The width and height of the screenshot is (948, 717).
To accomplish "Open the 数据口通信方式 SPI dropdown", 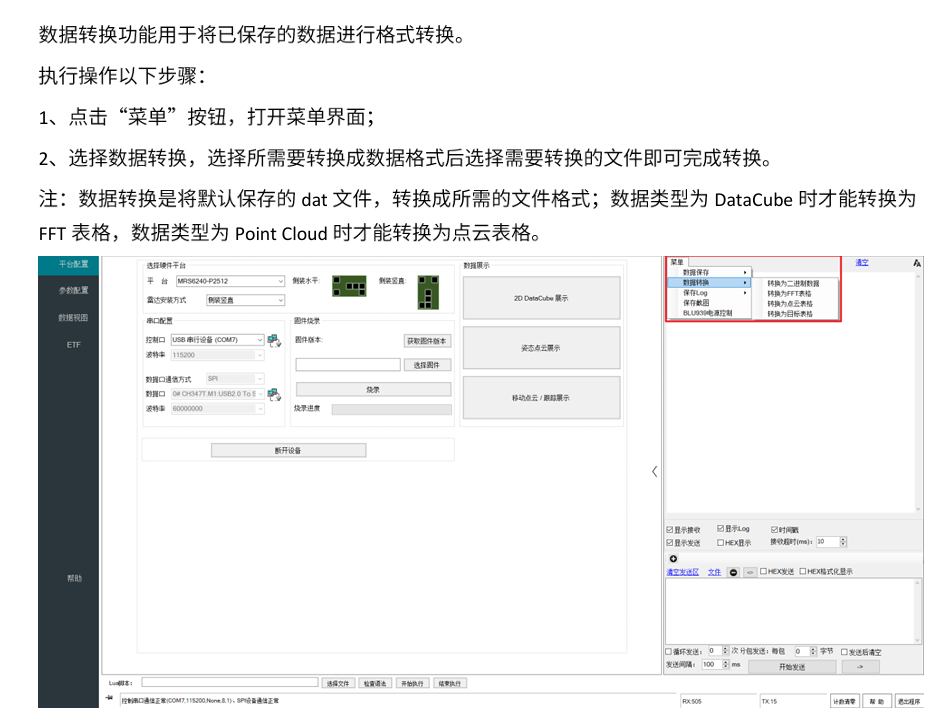I will coord(235,378).
